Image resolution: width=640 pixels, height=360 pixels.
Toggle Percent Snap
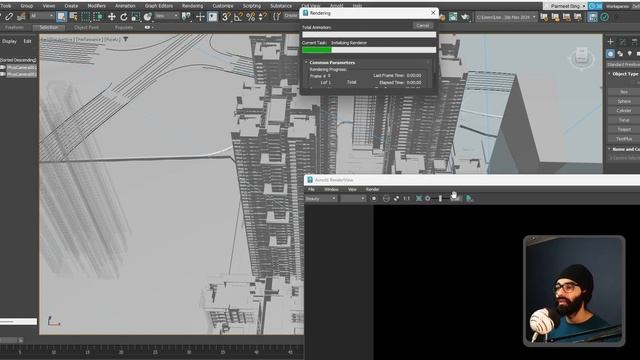[x=251, y=17]
